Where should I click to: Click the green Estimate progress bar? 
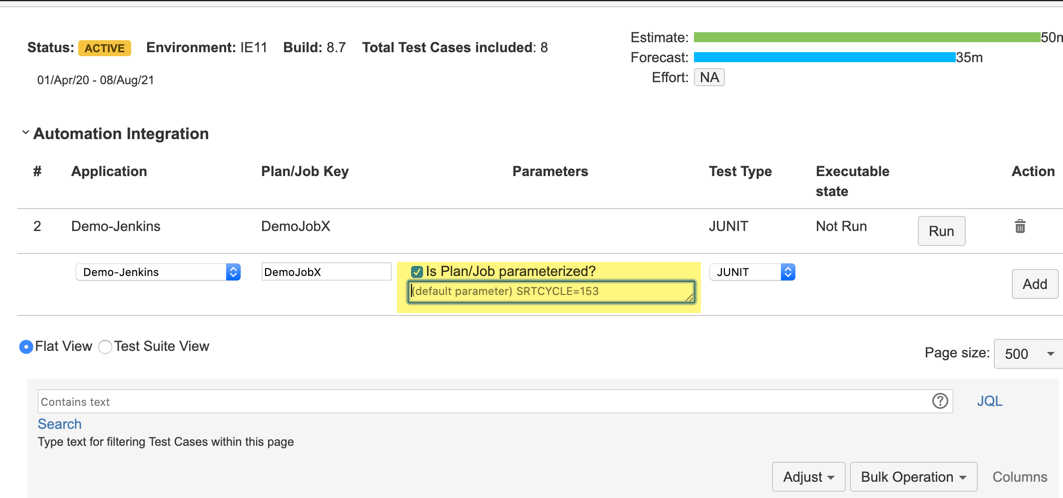(866, 38)
